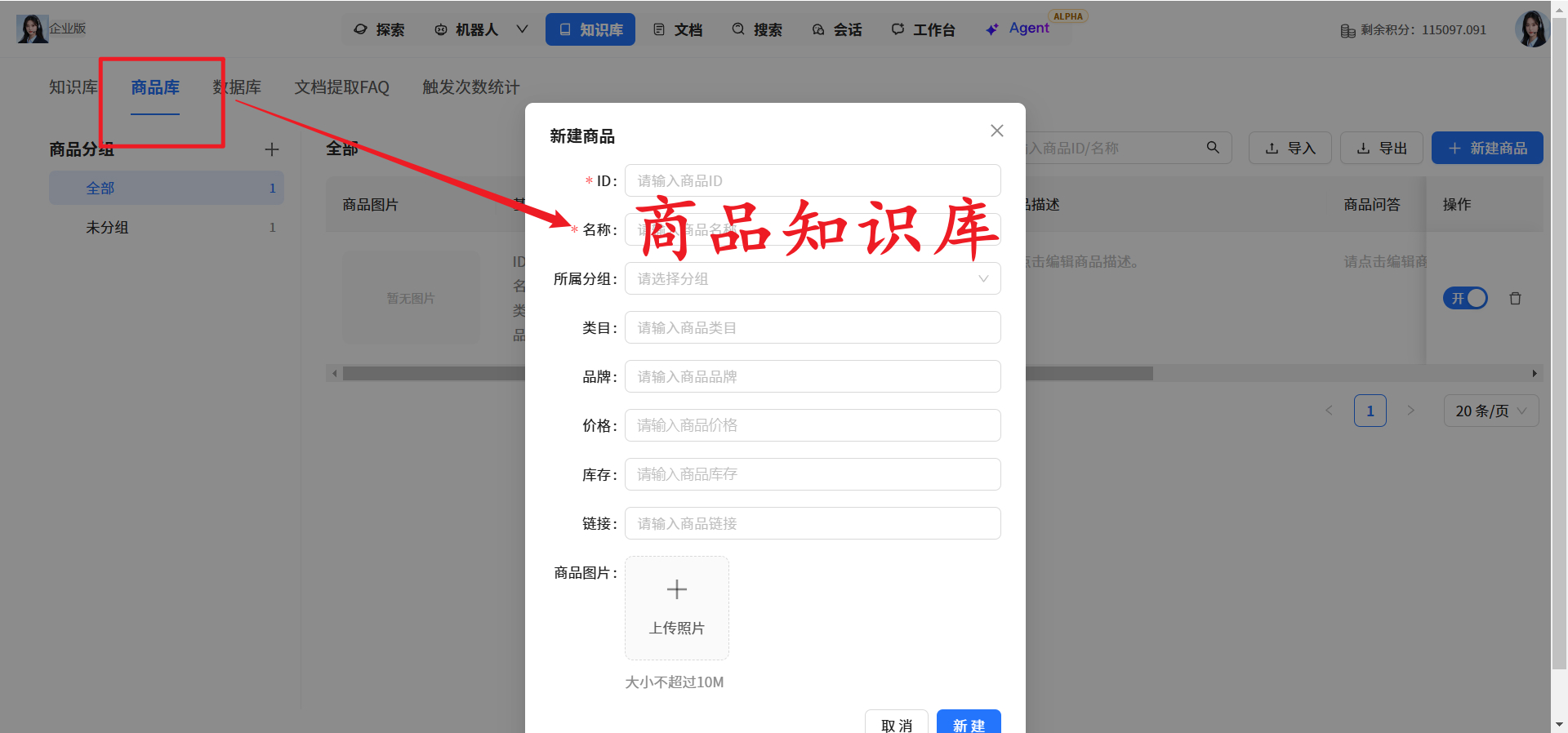Open the 触发次数统计 tab
The image size is (1568, 733).
click(x=470, y=87)
